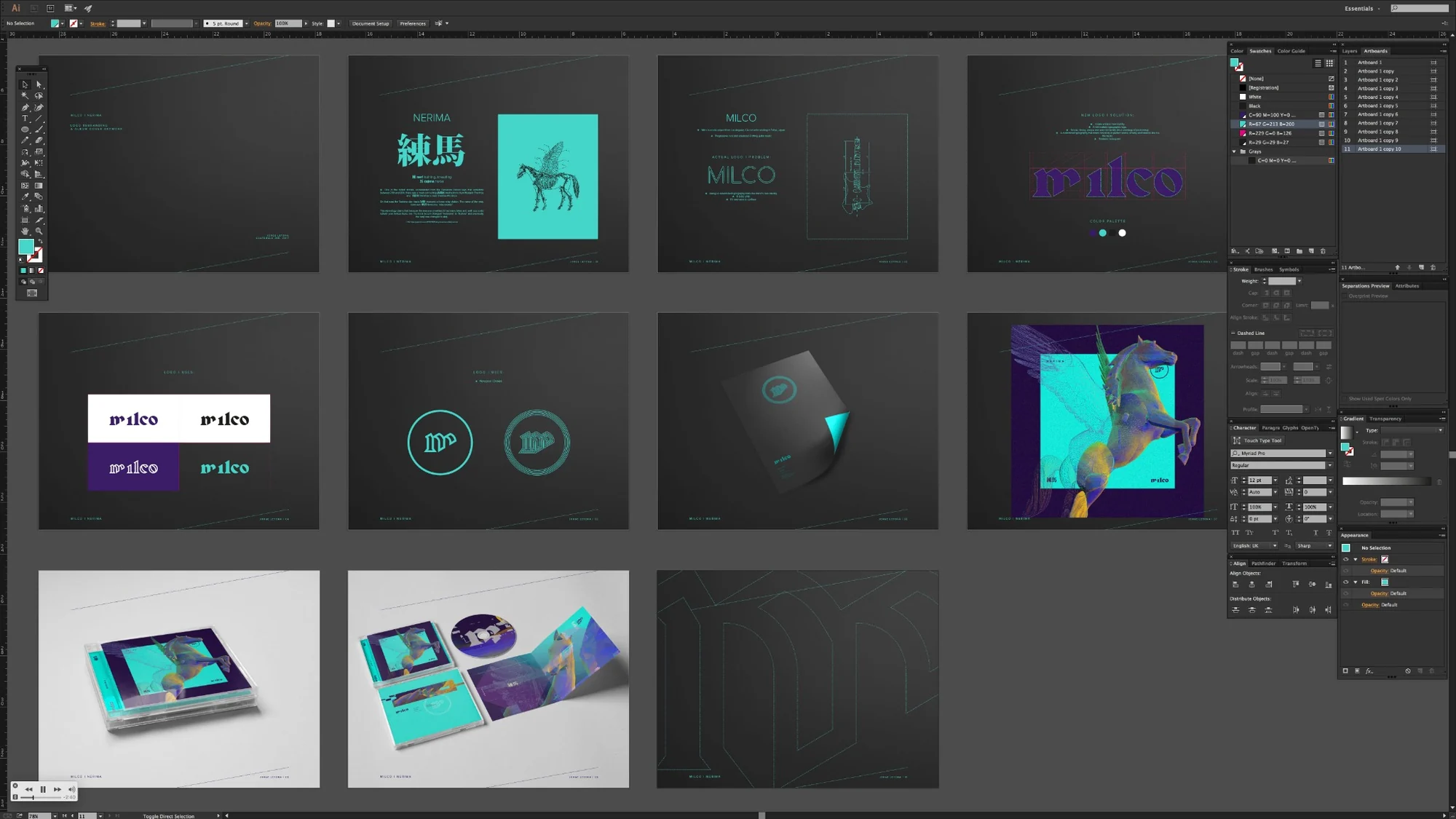
Task: Open the English: UK language dropdown
Action: tap(1254, 545)
